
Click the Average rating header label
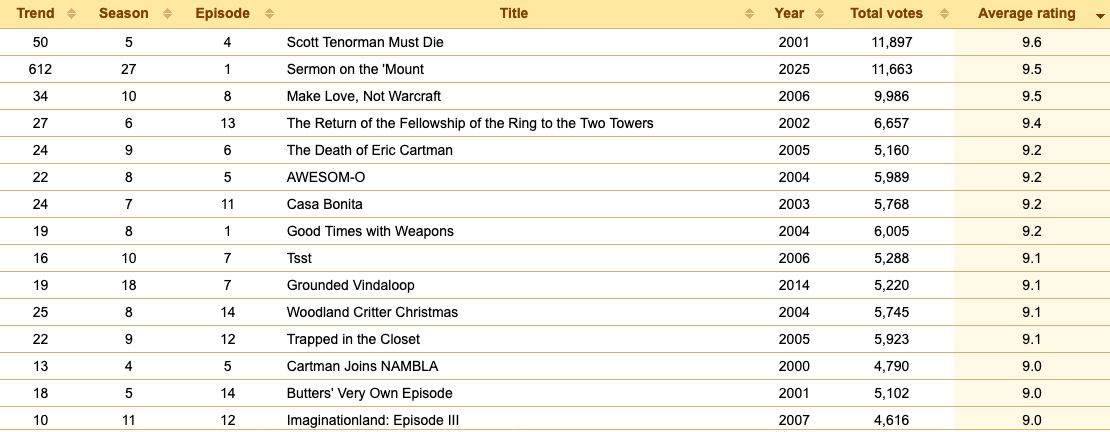pos(1026,14)
